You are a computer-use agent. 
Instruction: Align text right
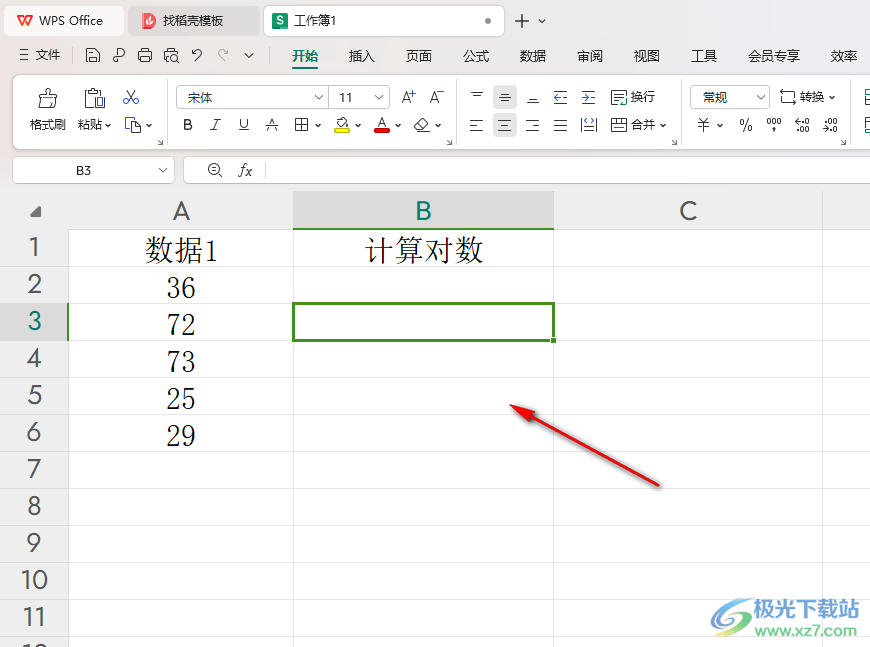(x=533, y=125)
